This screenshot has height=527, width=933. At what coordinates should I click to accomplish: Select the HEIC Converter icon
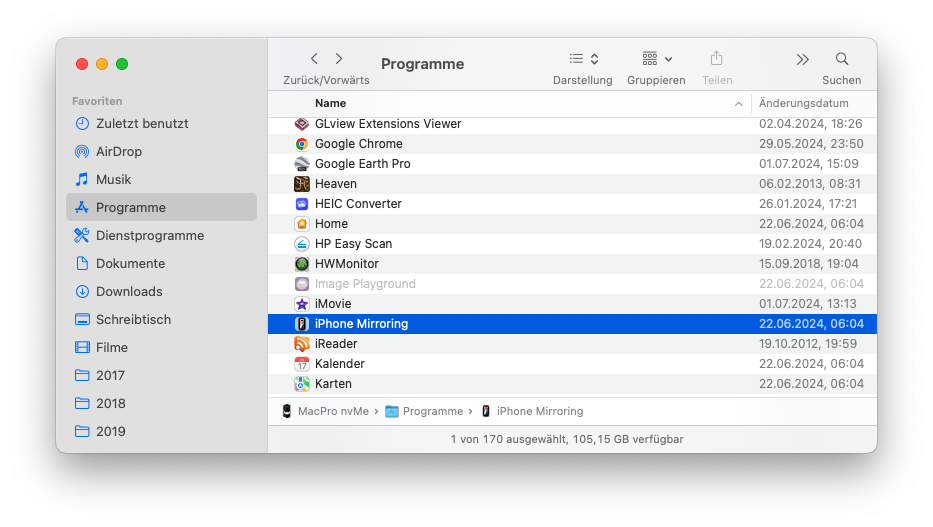(302, 204)
